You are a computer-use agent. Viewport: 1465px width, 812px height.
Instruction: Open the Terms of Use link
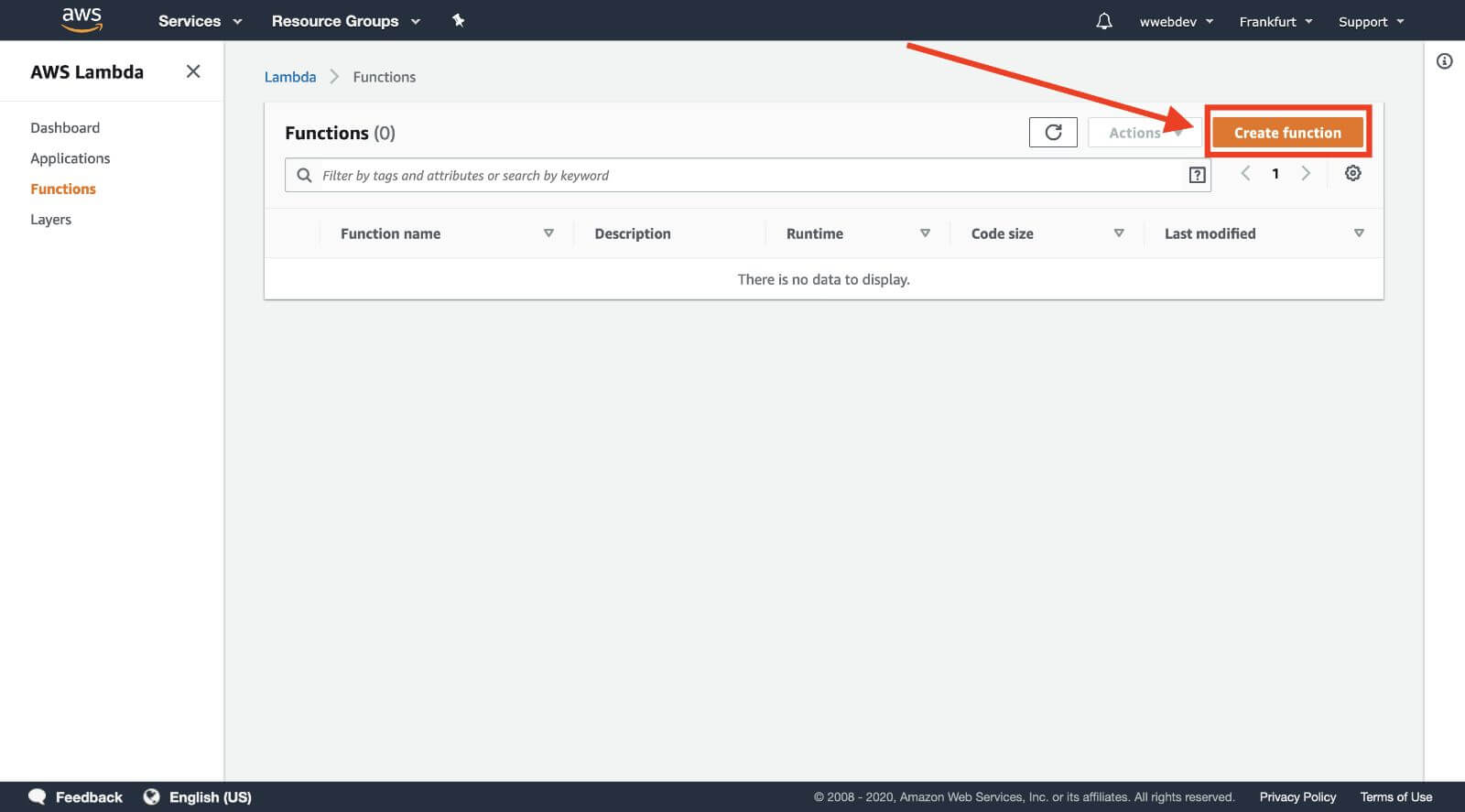pyautogui.click(x=1396, y=797)
